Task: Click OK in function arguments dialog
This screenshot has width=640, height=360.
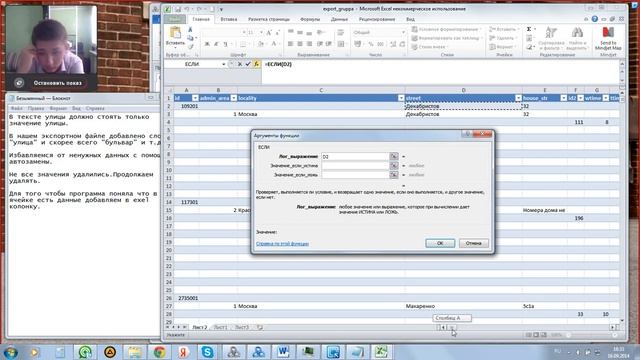Action: 440,243
